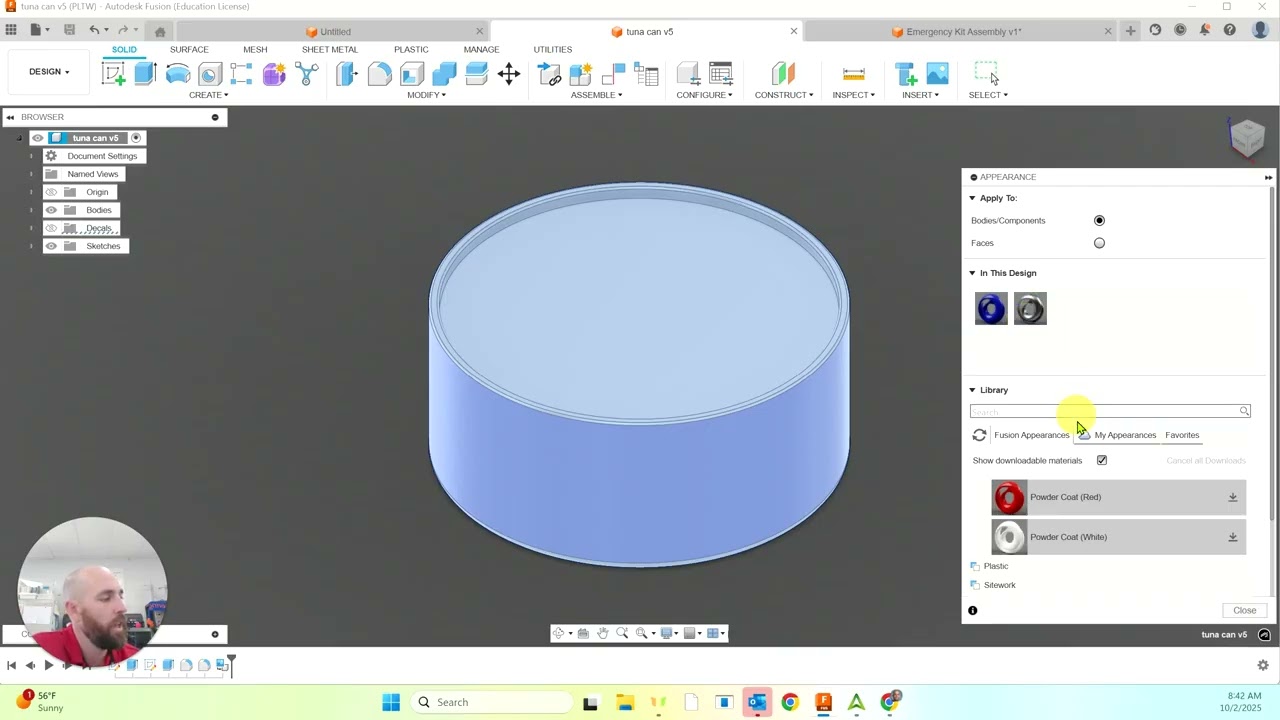Click the Undo arrow icon
The image size is (1280, 720).
[94, 30]
